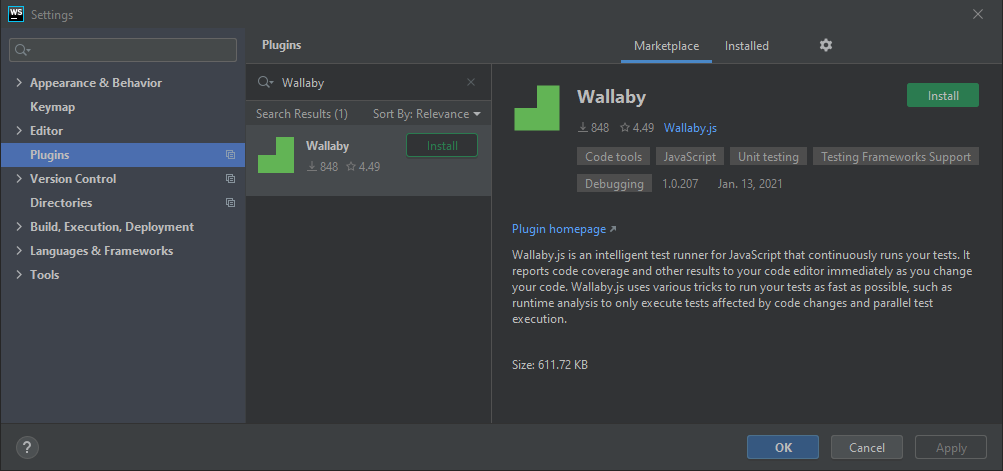Screen dimensions: 1003x471
Task: Click the Unit testing tag
Action: tap(768, 157)
